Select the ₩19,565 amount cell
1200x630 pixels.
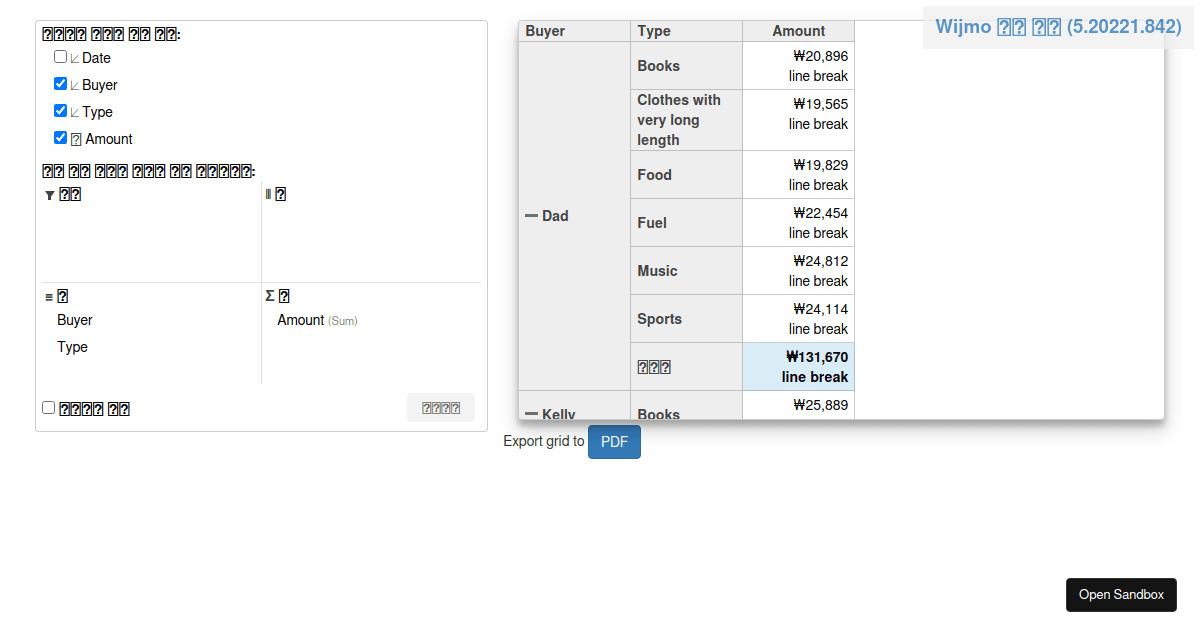click(799, 120)
